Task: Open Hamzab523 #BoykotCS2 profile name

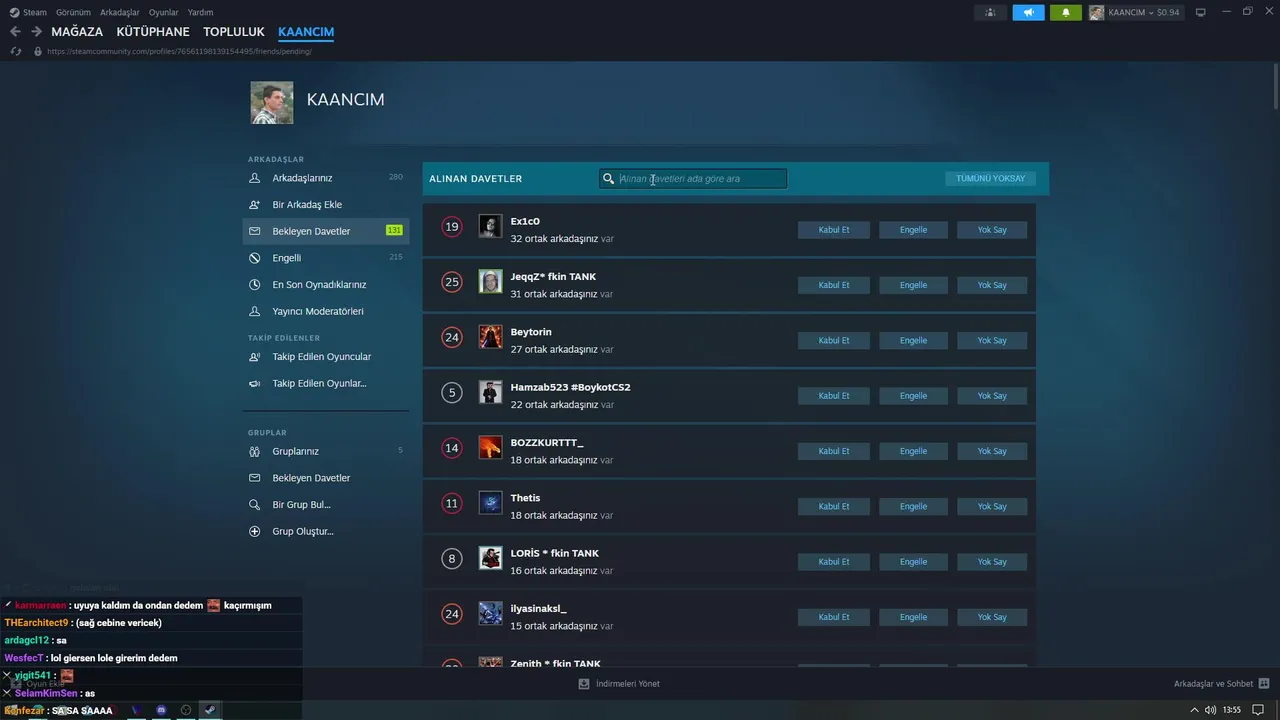Action: [570, 387]
